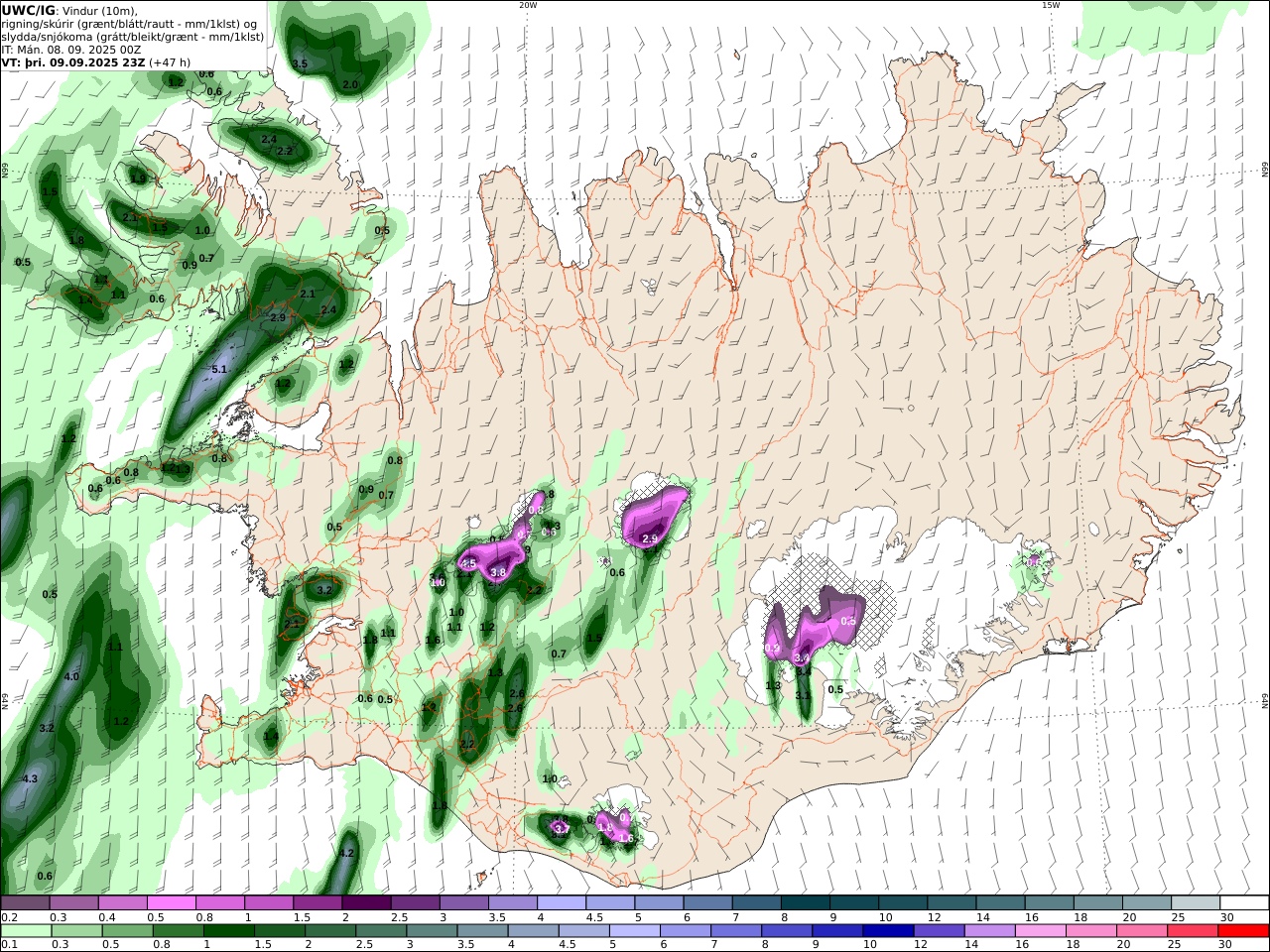
Task: Click the 2.0 rainfall value
Action: pos(350,85)
